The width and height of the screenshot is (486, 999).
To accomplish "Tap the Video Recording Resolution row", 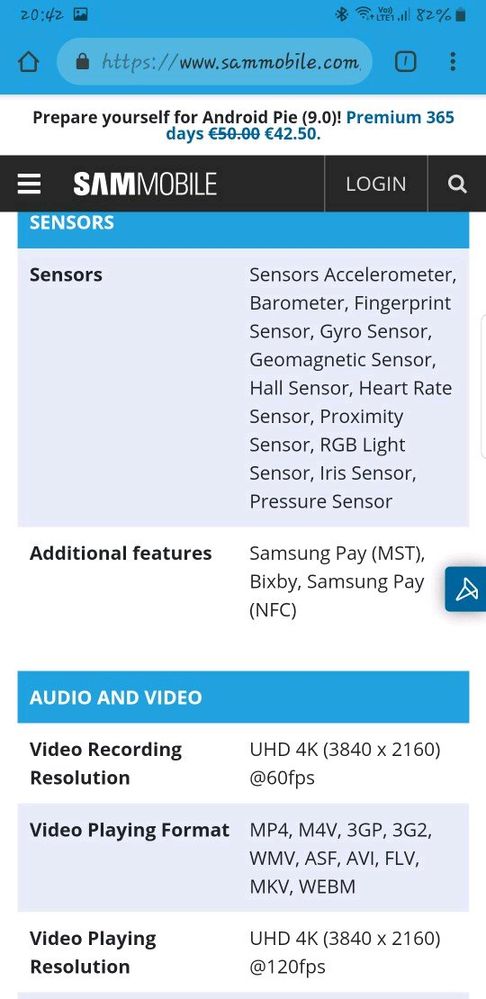I will click(x=243, y=763).
